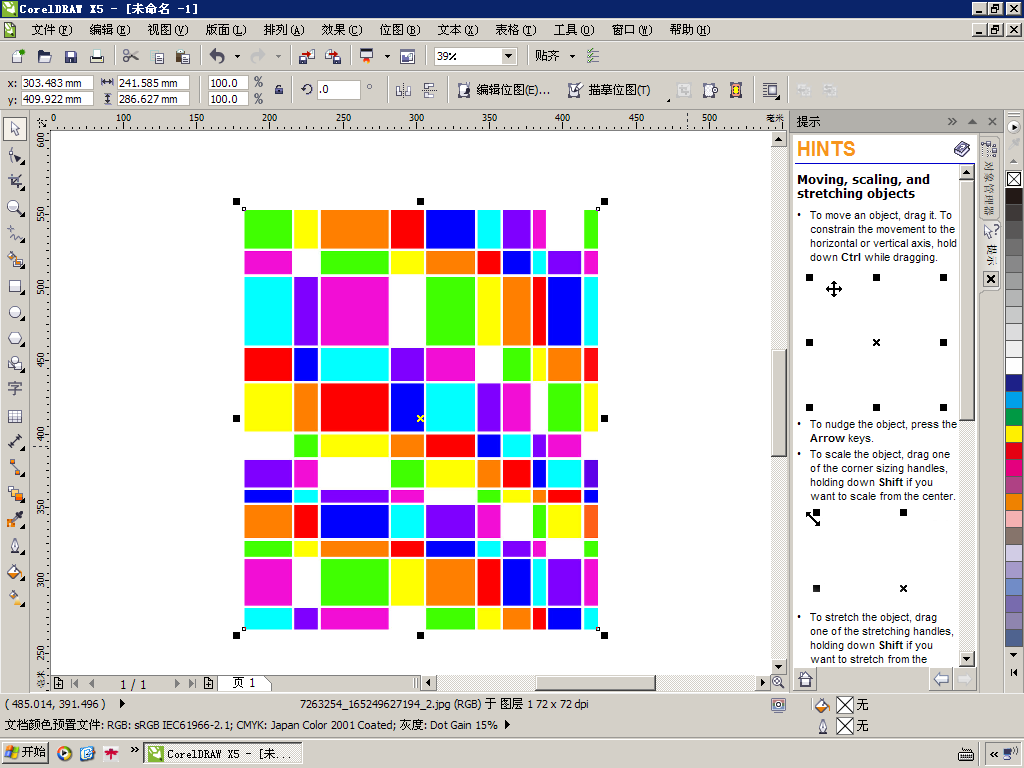Open the Effects (效果) menu
The image size is (1024, 768).
[x=342, y=30]
